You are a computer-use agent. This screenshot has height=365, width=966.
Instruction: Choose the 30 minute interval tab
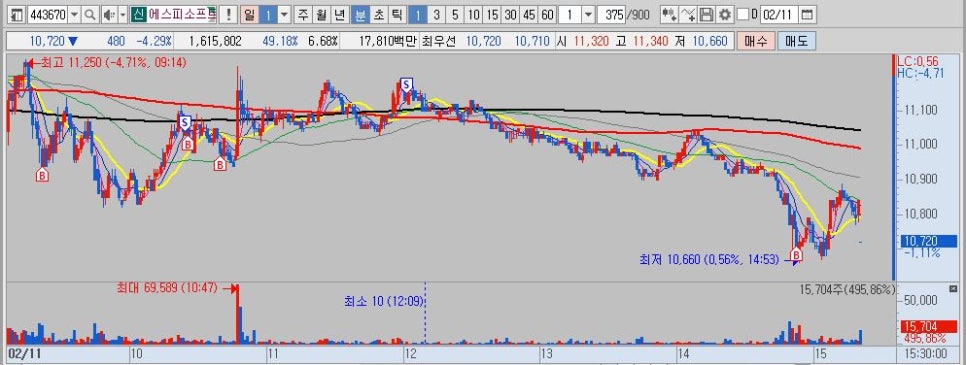(510, 14)
